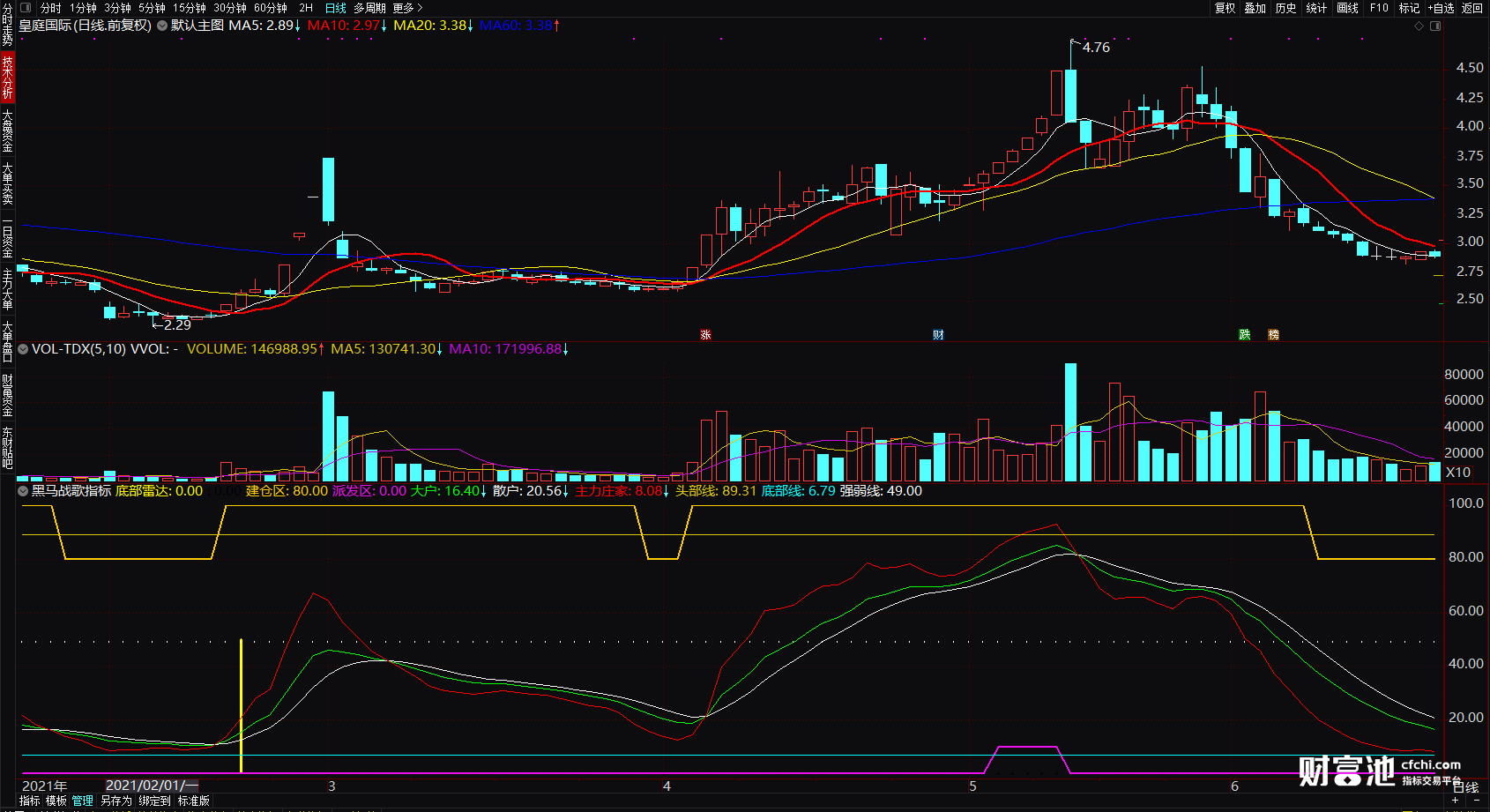Open F10 company info

(x=1379, y=8)
